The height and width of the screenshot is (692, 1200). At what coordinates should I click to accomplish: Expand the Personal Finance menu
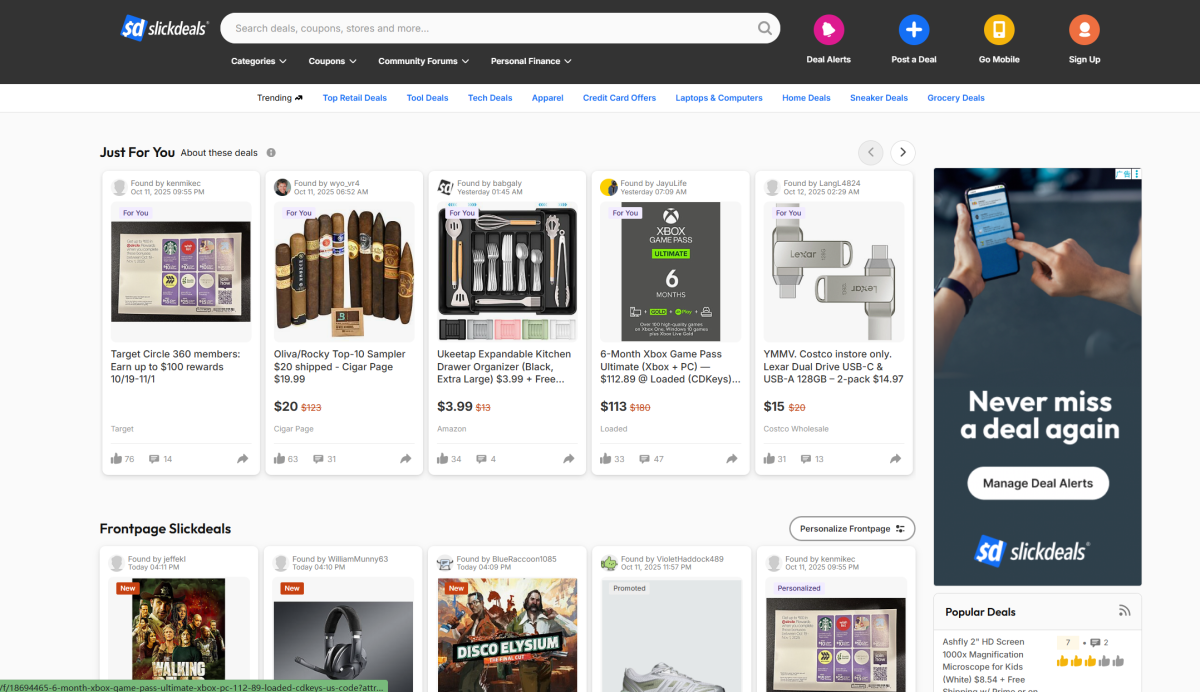531,61
